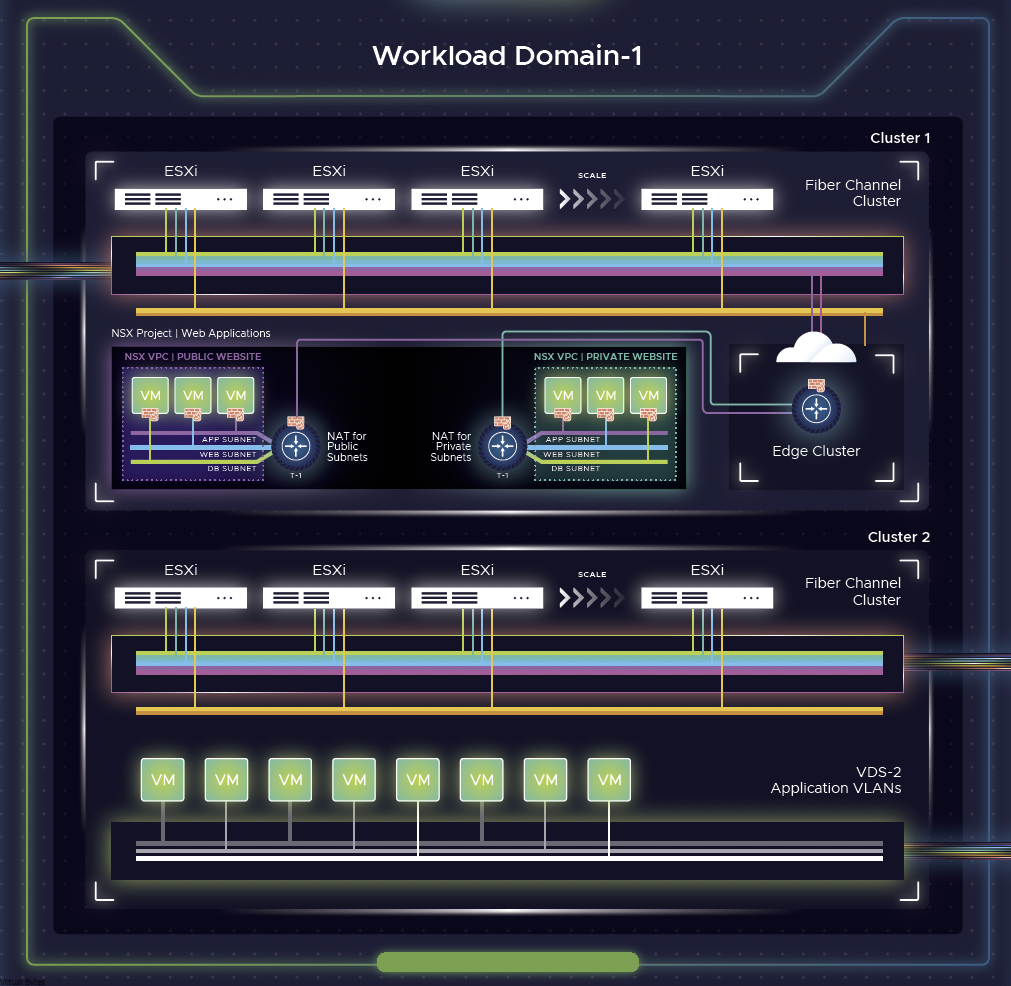The image size is (1011, 986).
Task: Select the eighth VM on VDS-2 in Cluster 2
Action: click(x=609, y=780)
